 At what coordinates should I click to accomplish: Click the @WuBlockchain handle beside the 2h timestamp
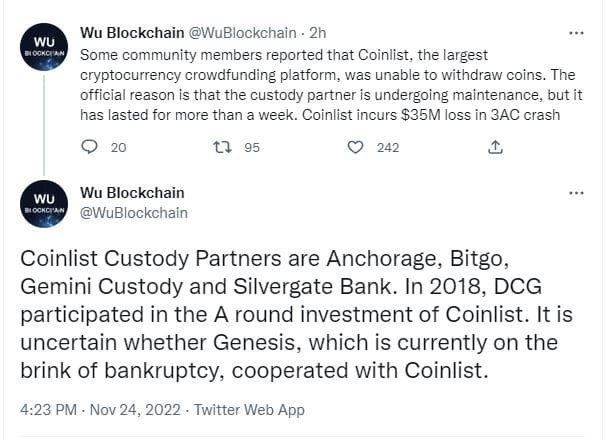(232, 32)
